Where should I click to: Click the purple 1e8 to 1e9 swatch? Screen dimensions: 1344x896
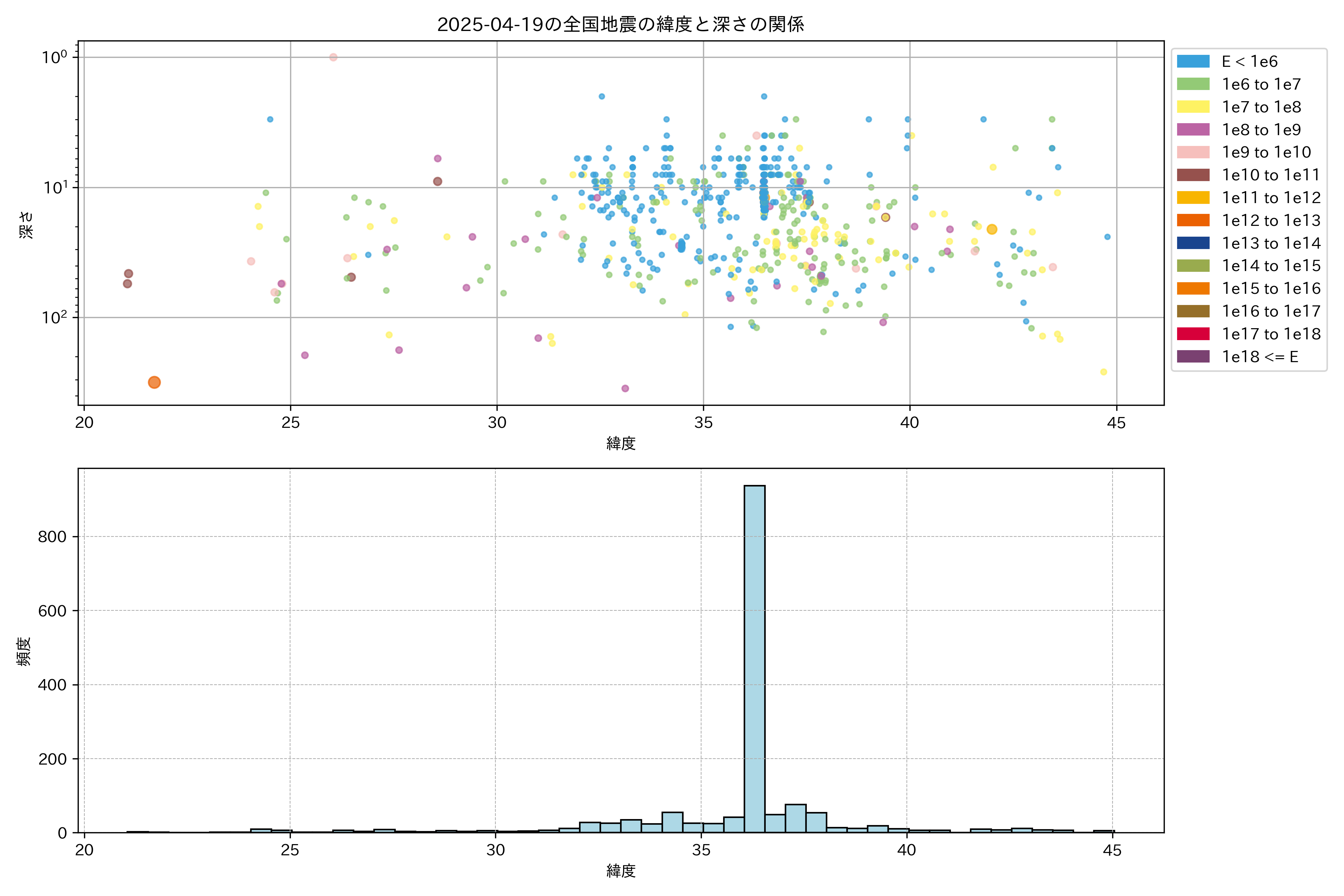[x=1192, y=130]
